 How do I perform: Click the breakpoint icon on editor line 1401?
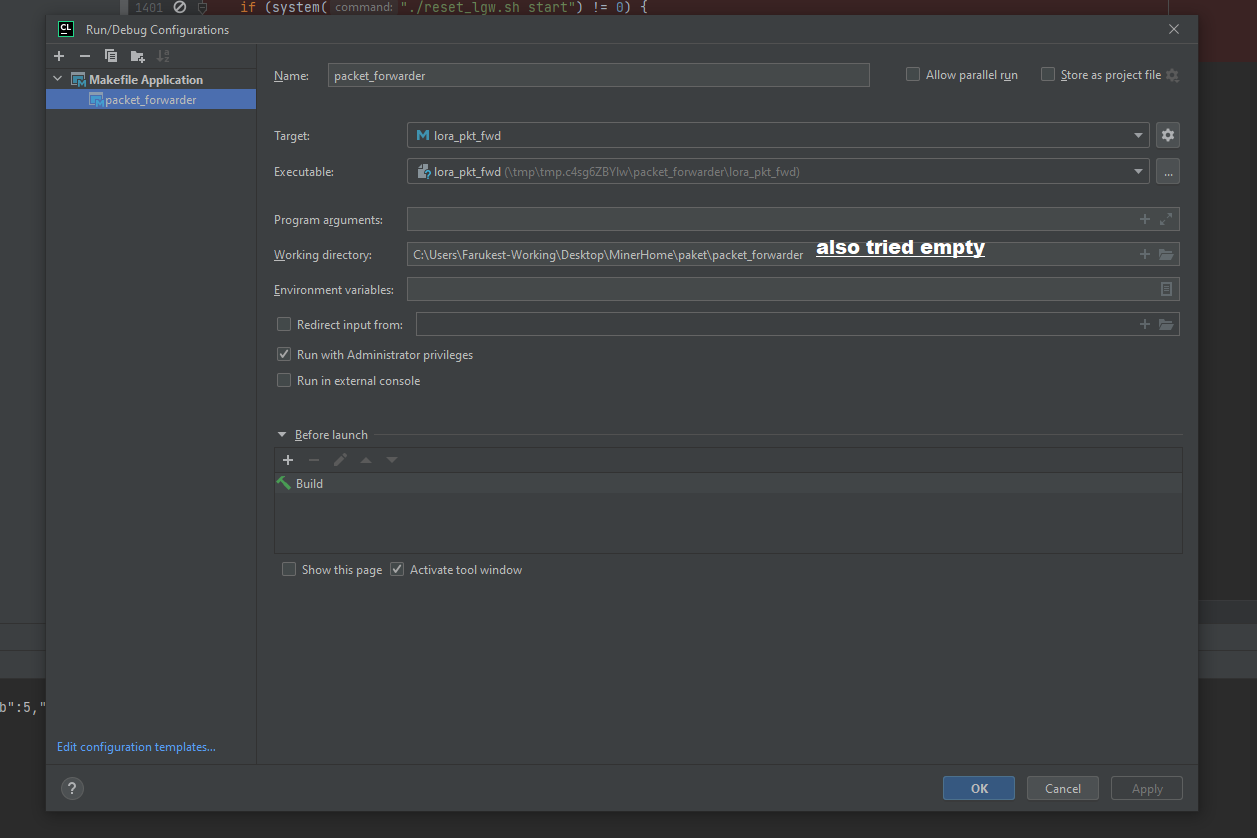pyautogui.click(x=180, y=7)
